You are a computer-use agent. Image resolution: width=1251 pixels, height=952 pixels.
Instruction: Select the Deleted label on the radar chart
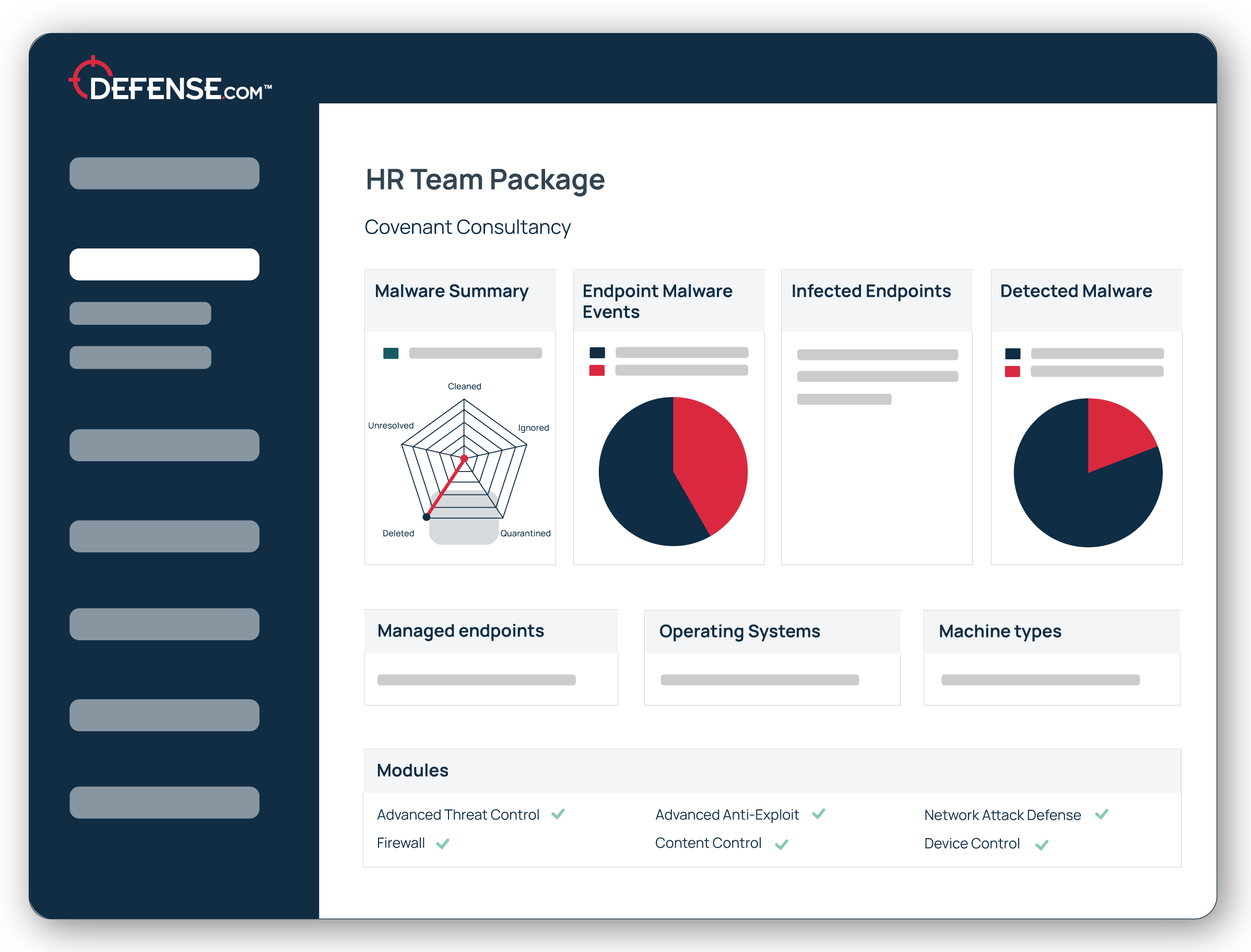tap(398, 533)
